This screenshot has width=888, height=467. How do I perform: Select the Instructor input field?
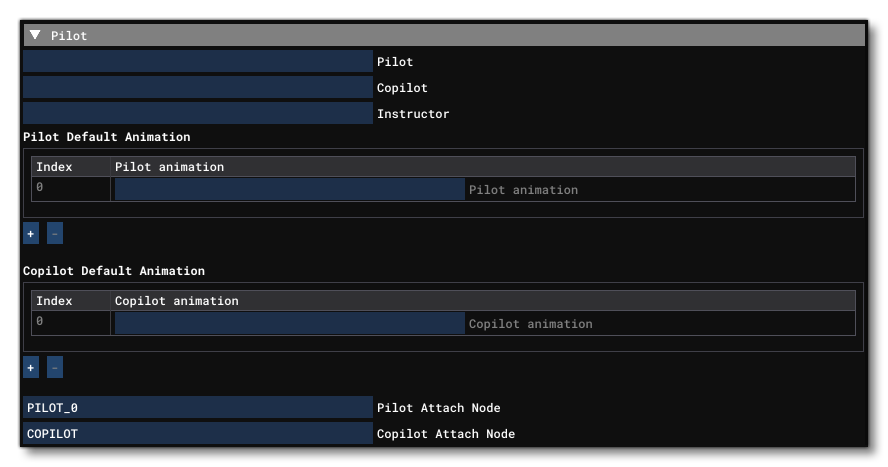tap(197, 114)
